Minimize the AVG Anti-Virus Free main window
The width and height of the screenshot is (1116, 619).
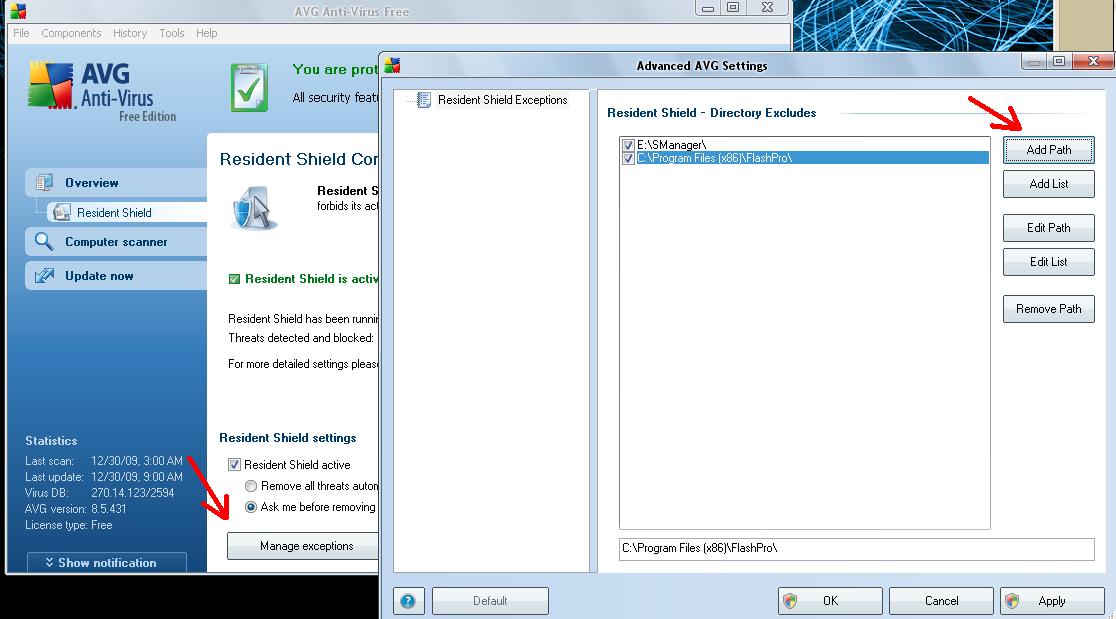[707, 9]
